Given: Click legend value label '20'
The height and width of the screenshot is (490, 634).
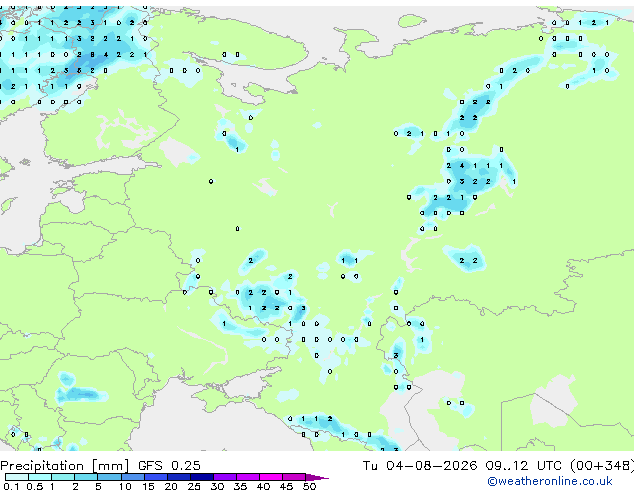Looking at the screenshot, I should 171,486.
